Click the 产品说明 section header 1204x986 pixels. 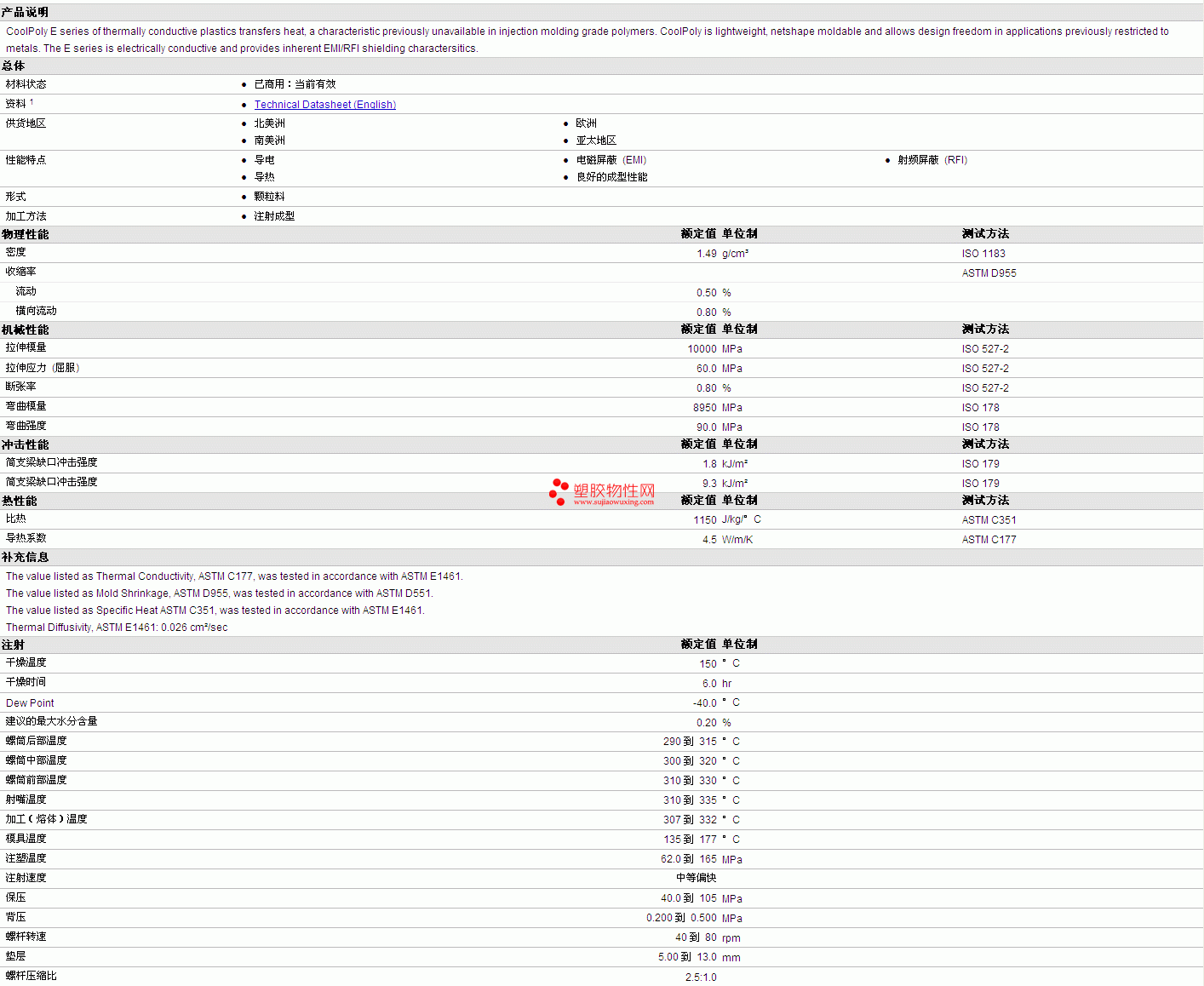click(25, 12)
